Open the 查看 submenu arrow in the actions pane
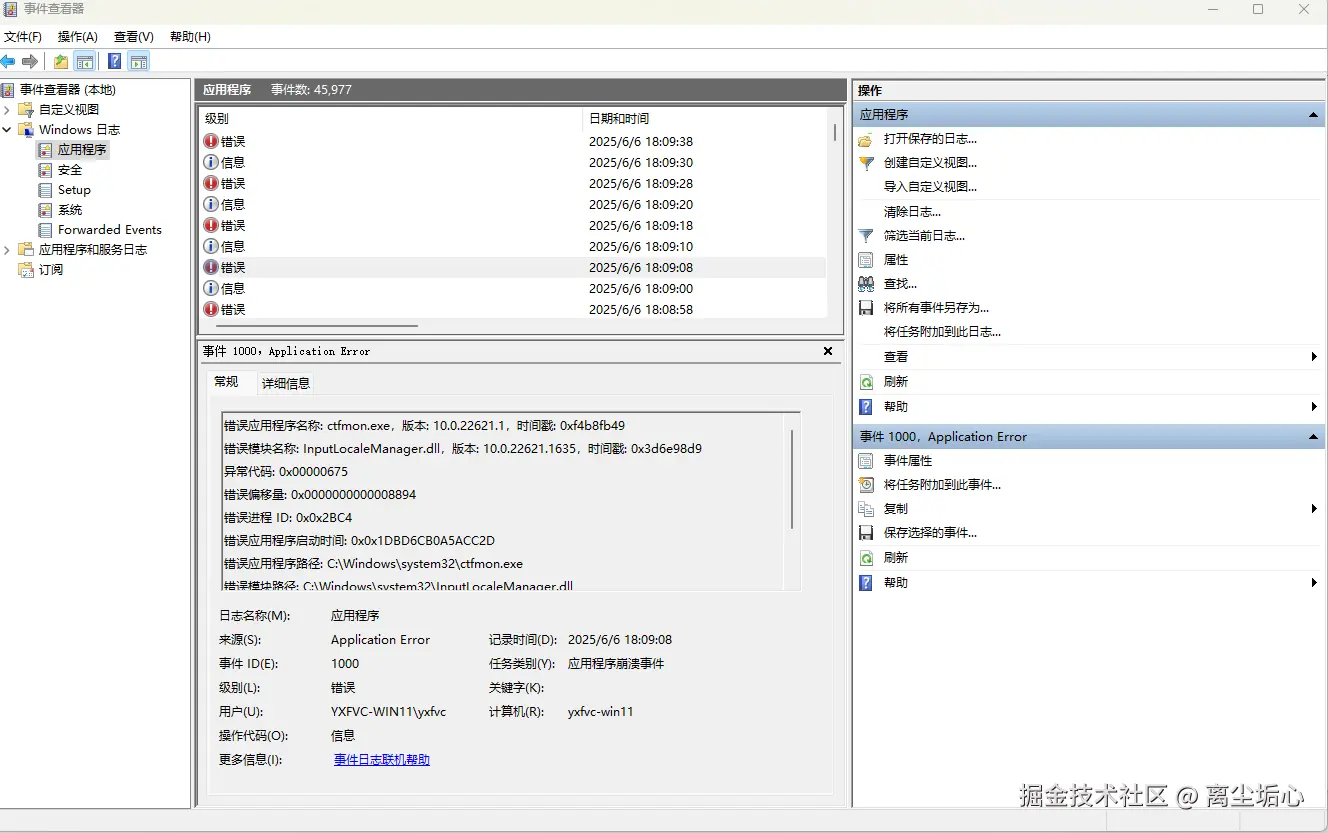The width and height of the screenshot is (1328, 833). (x=1314, y=356)
